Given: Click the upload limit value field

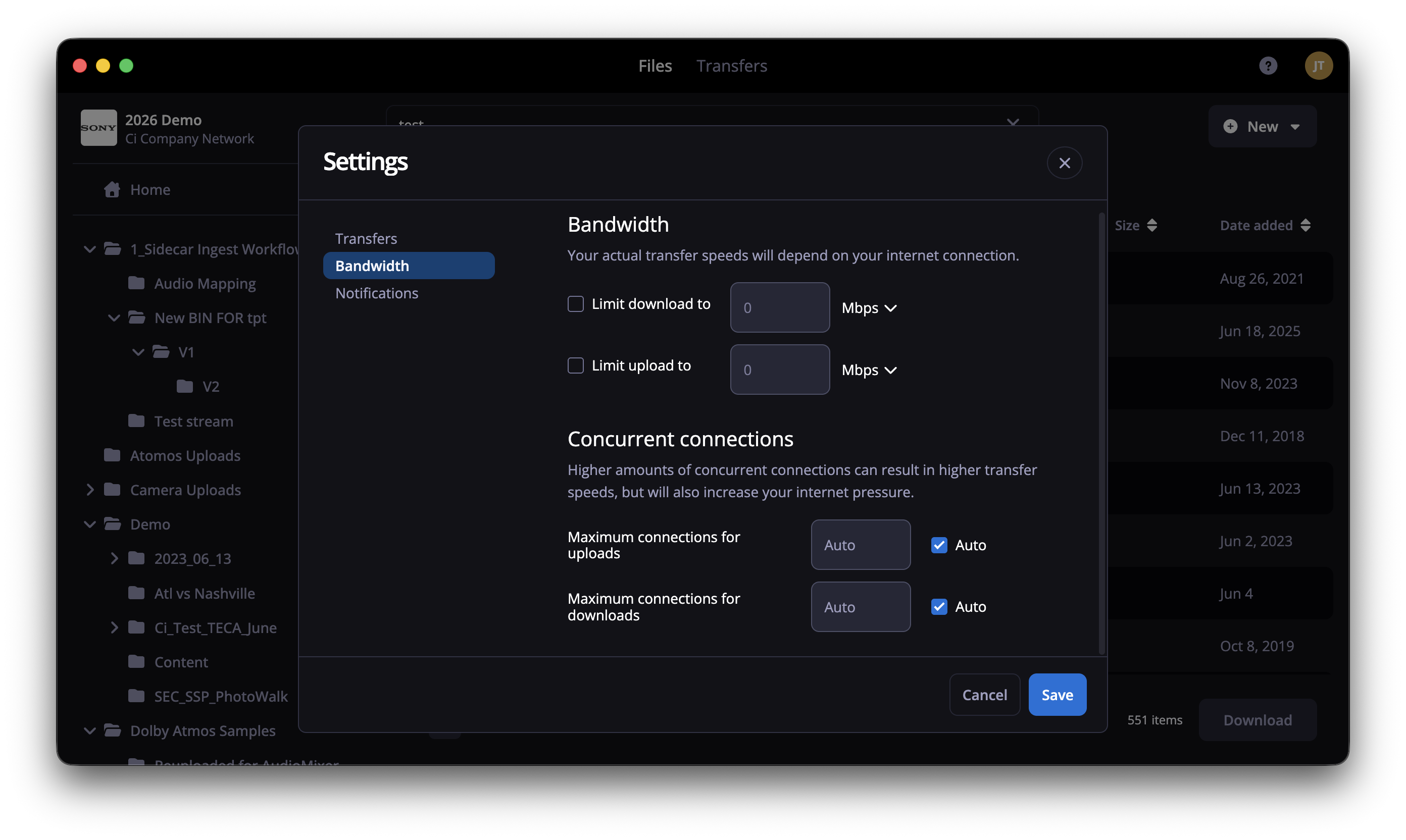Looking at the screenshot, I should (780, 369).
